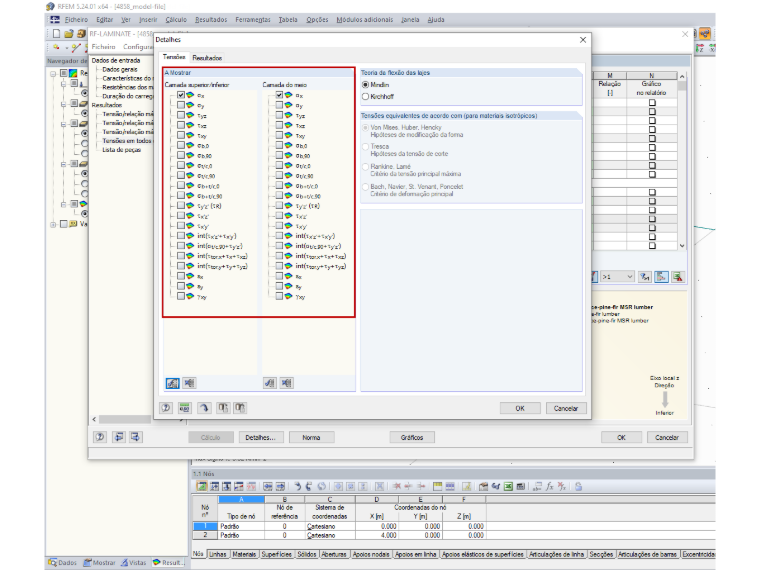Viewport: 760px width, 570px height.
Task: Select all stresses for middle layer
Action: coord(270,383)
